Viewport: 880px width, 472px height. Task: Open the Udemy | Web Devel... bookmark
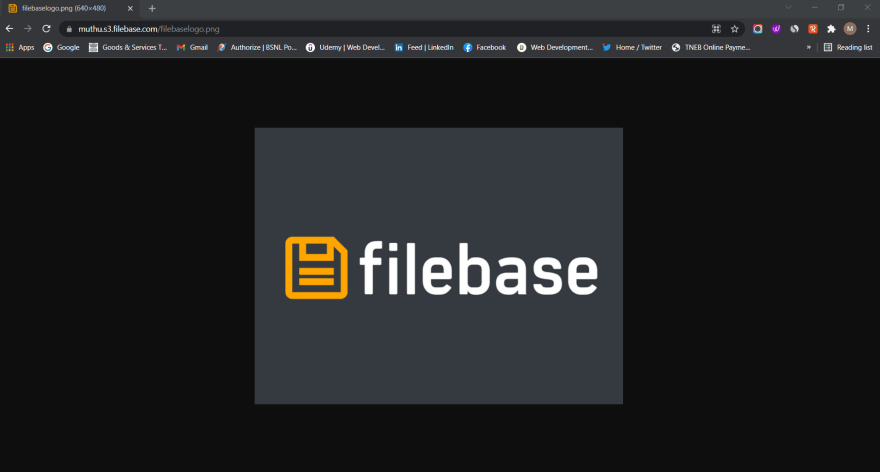(345, 48)
